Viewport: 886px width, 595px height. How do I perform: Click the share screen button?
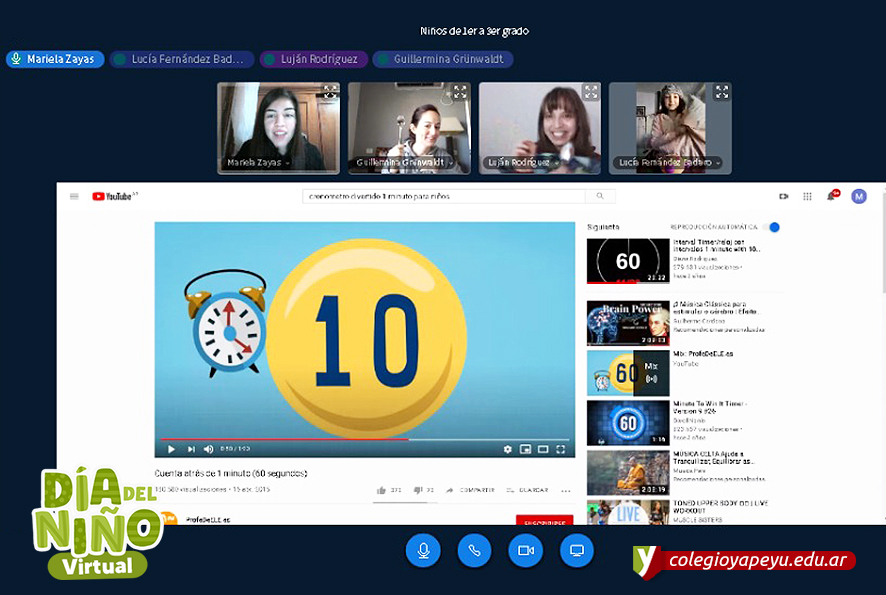click(576, 551)
